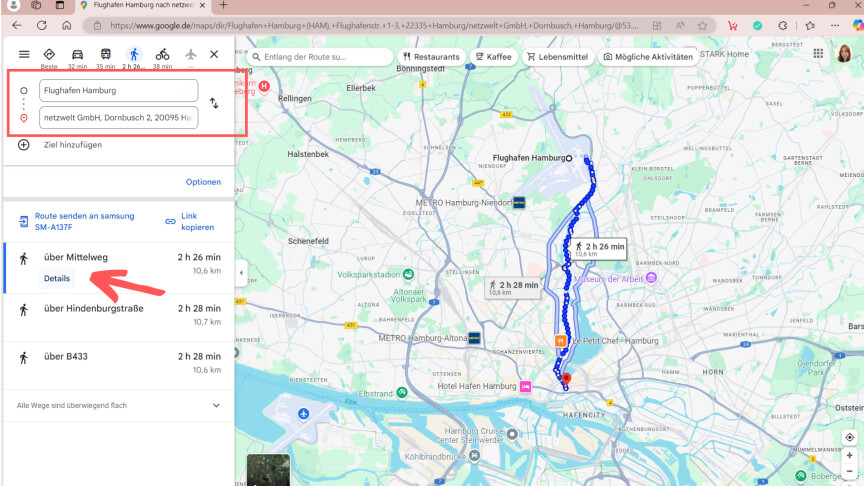Click the Volksparkstadion marker

tap(408, 274)
